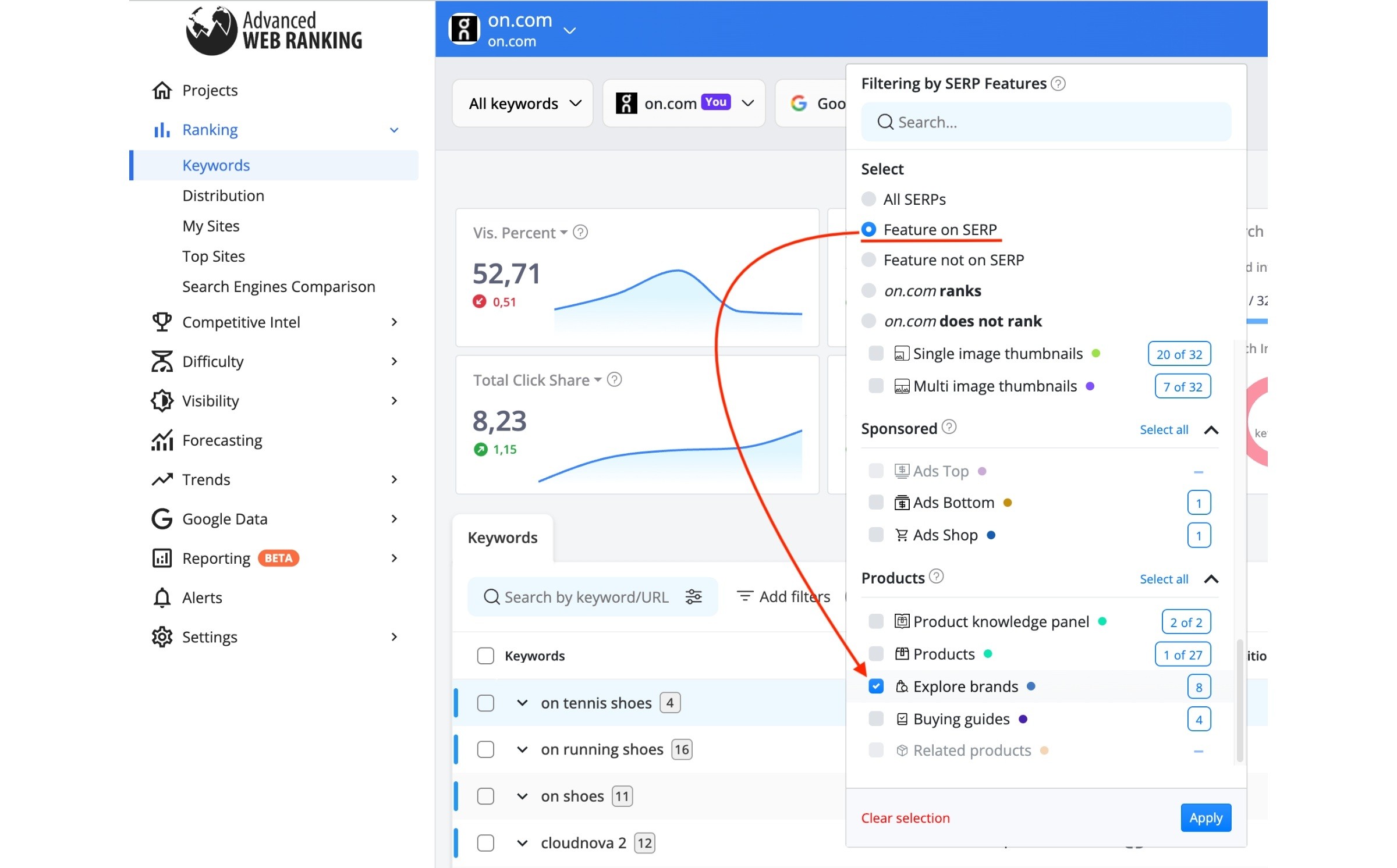Image resolution: width=1397 pixels, height=868 pixels.
Task: Click the Sponsored section help icon
Action: point(949,428)
